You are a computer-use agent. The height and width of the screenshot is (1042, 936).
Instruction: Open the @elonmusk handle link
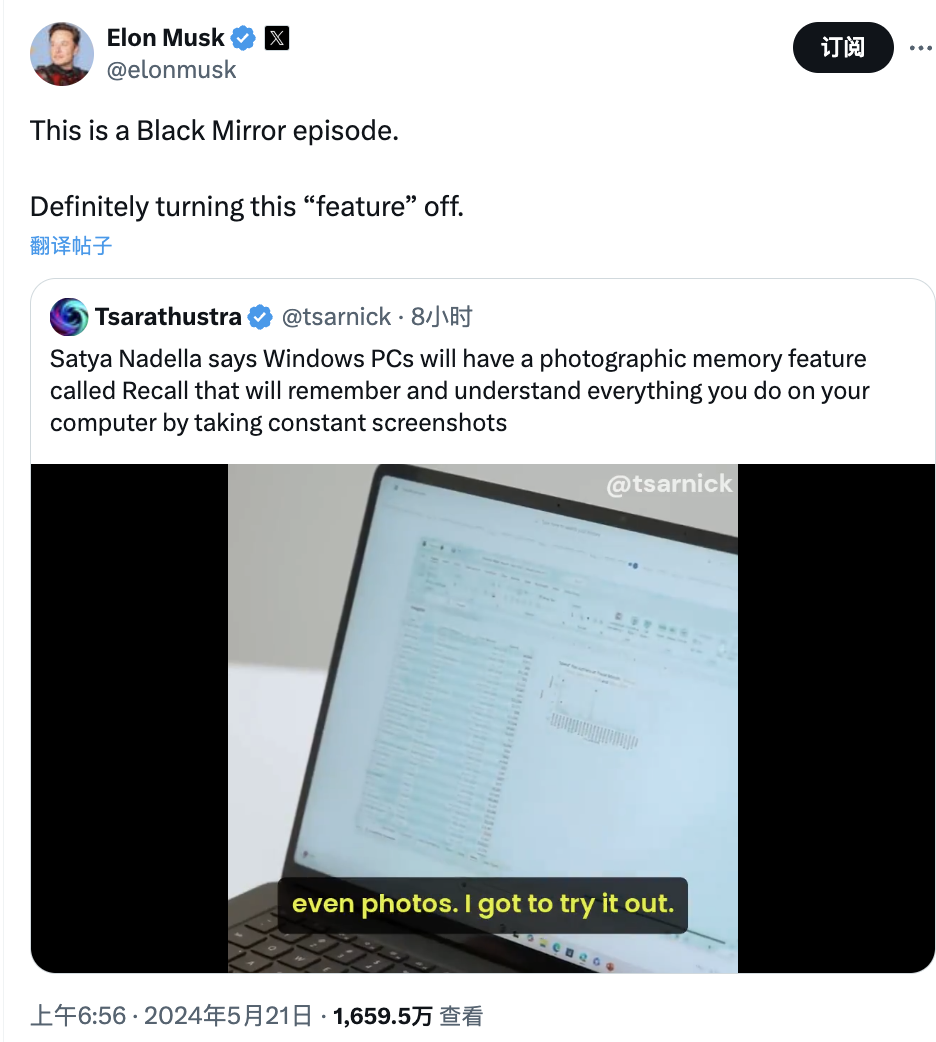(172, 70)
